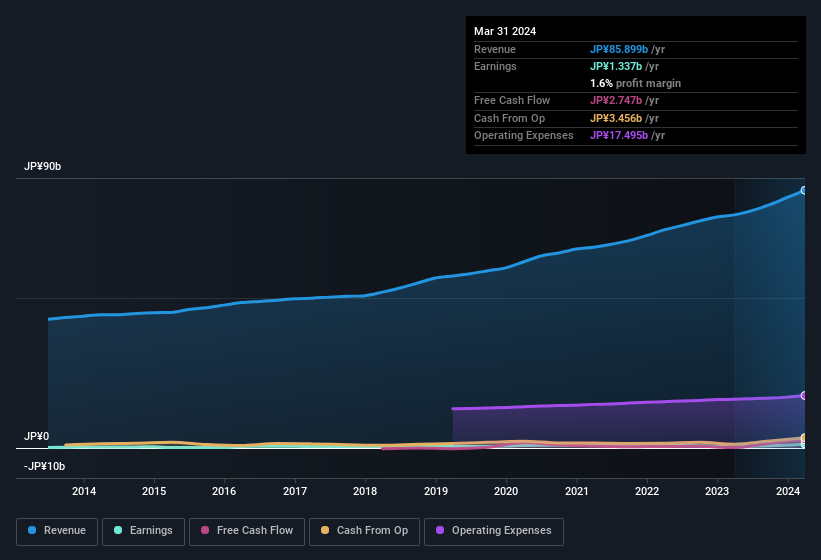The height and width of the screenshot is (560, 821).
Task: Hide the Operating Expenses series
Action: [x=493, y=531]
